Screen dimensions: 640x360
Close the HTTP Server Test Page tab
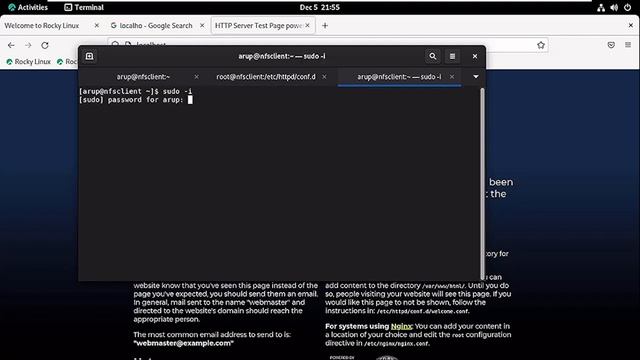pos(307,25)
